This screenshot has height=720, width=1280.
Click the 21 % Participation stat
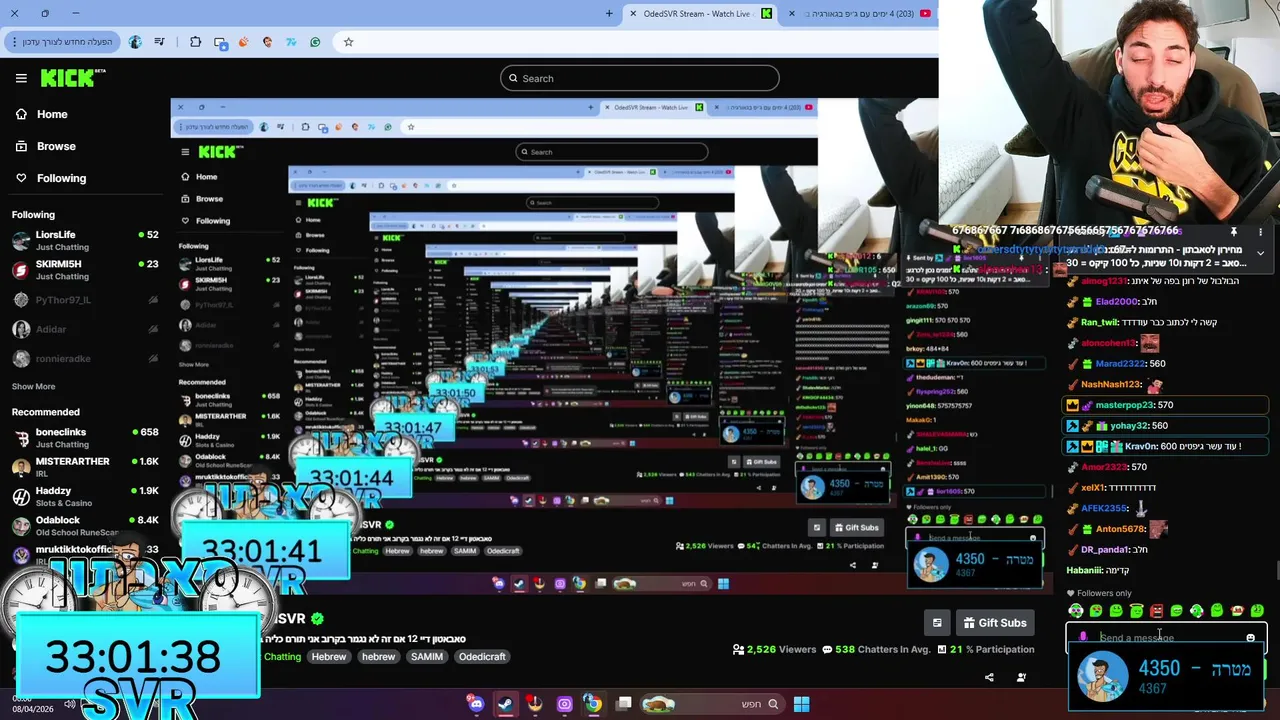pyautogui.click(x=985, y=649)
